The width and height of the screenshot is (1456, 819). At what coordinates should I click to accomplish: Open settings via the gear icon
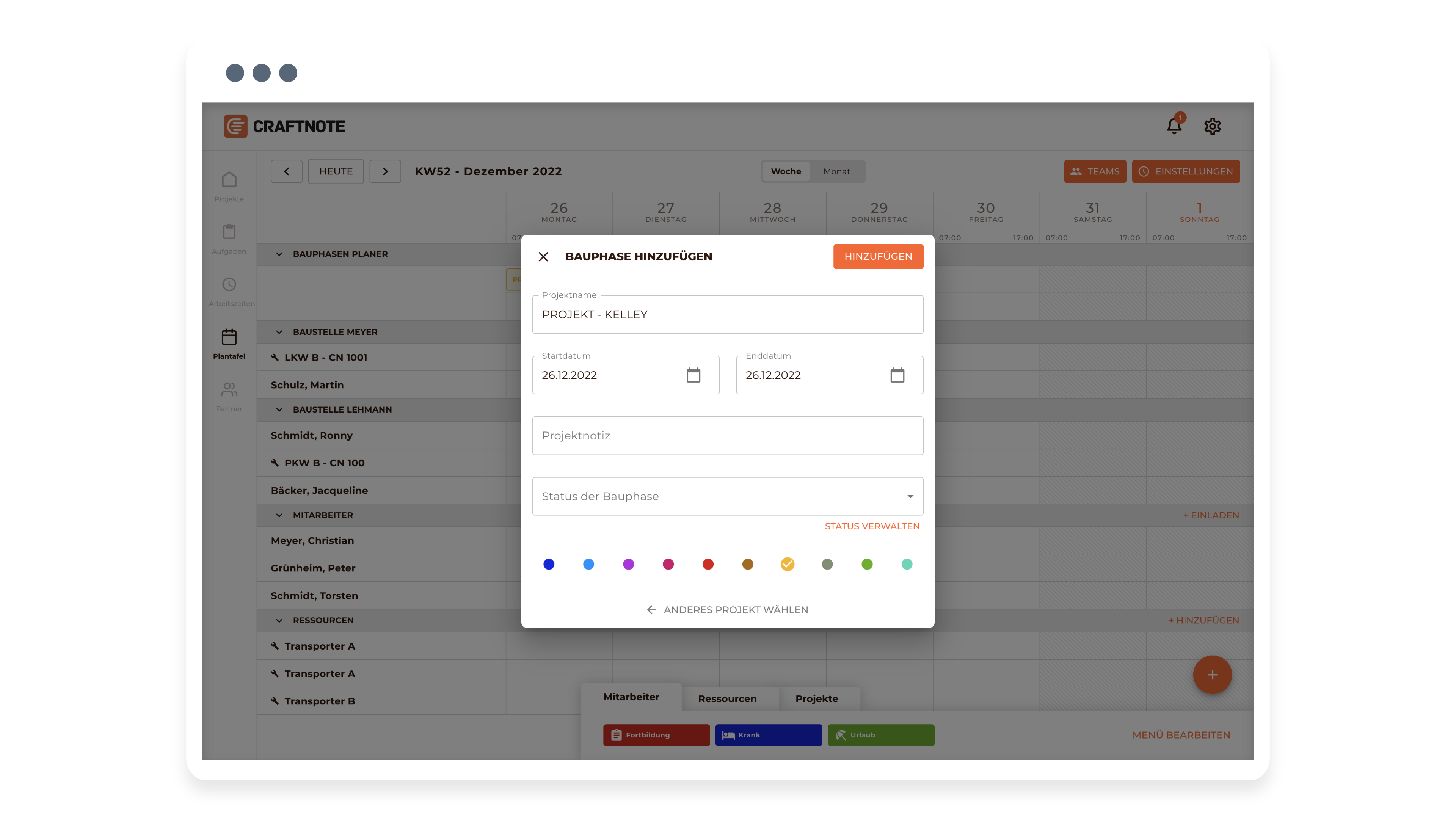click(1212, 126)
